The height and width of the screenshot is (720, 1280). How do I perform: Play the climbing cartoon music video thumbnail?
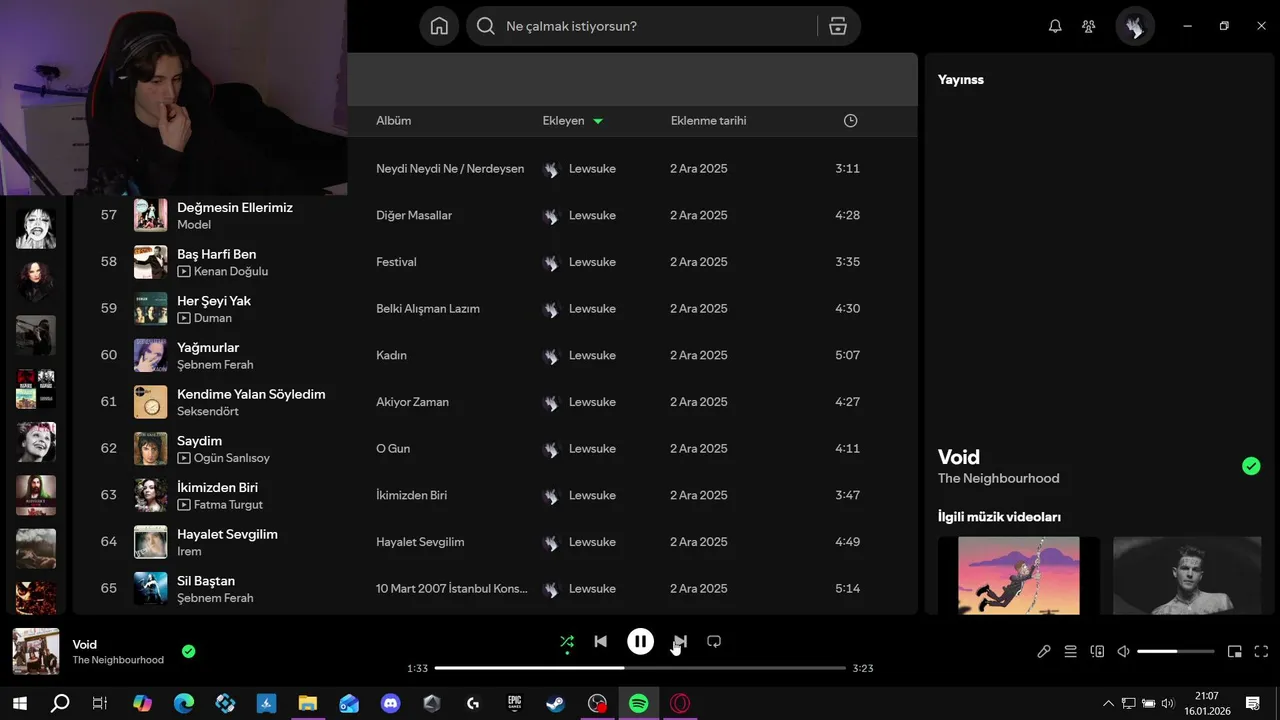click(1019, 576)
